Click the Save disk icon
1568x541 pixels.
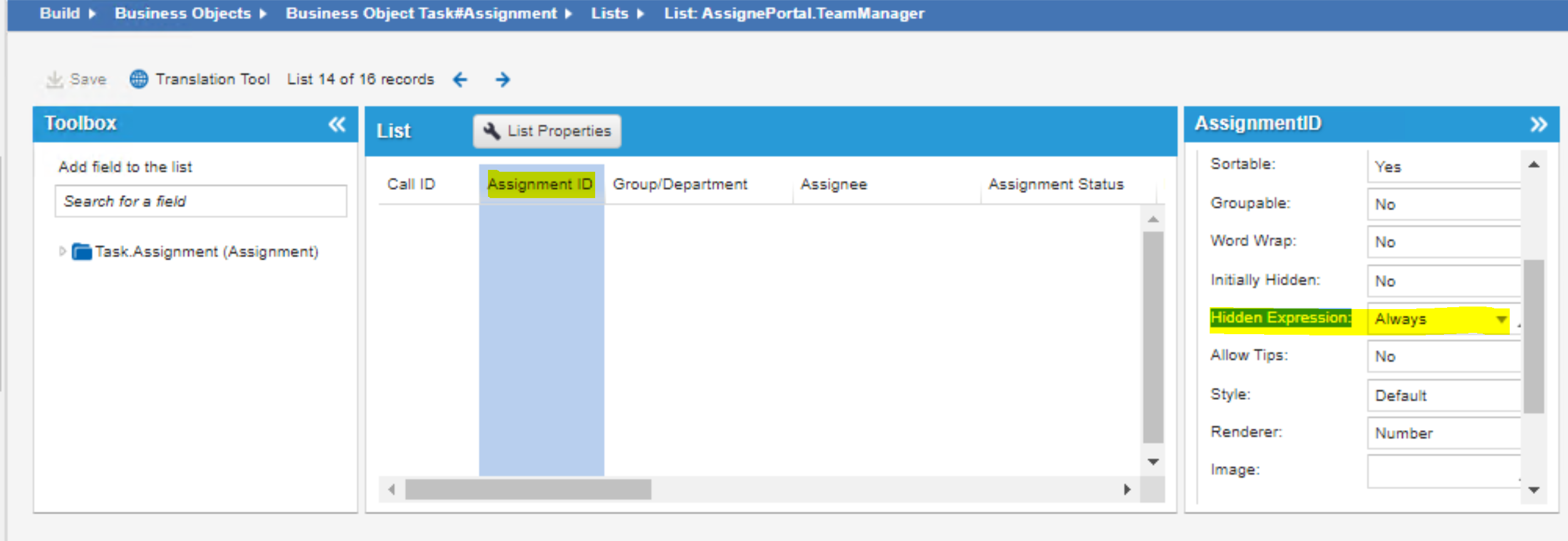tap(55, 80)
